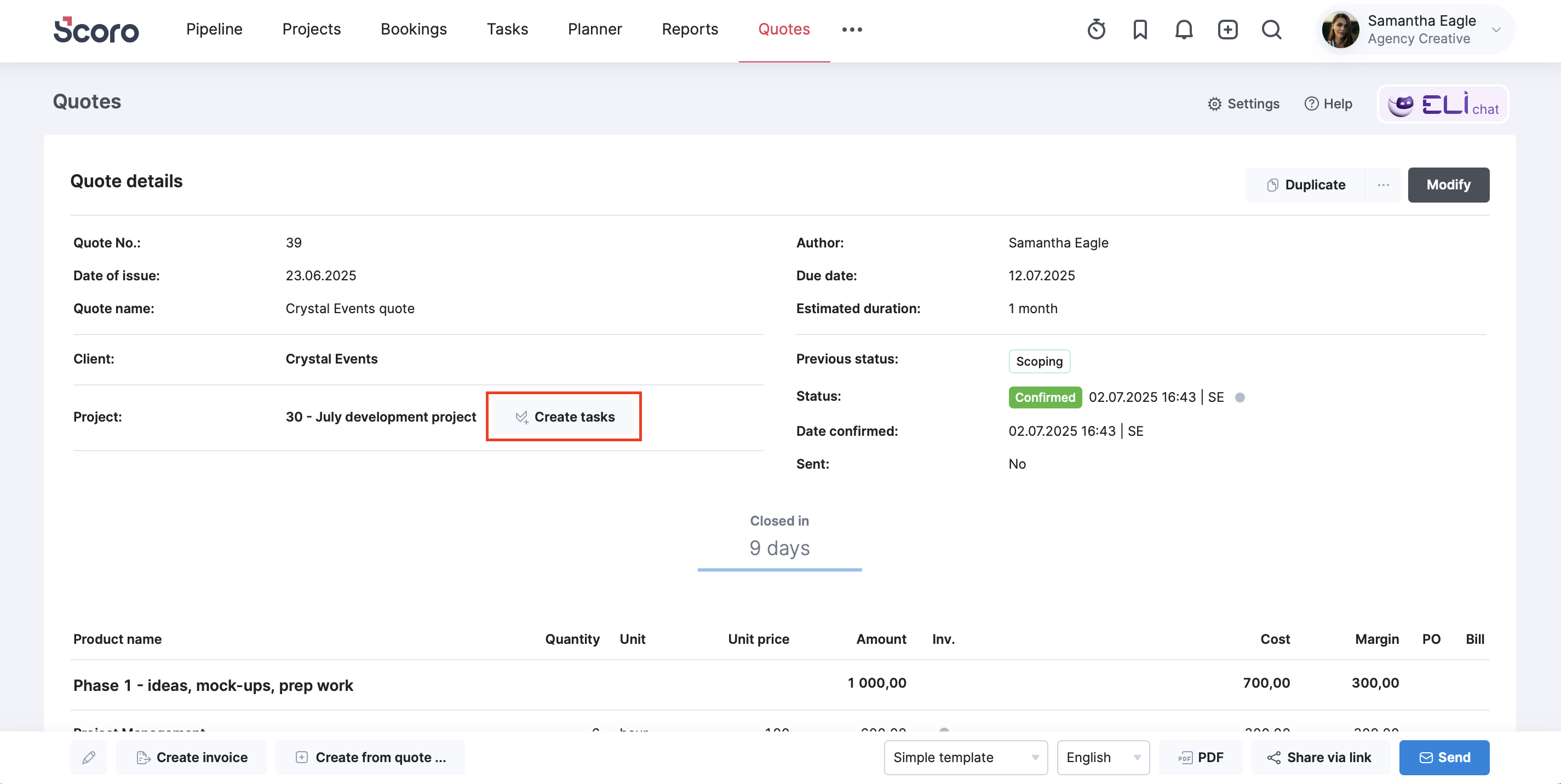
Task: Open the more menu dots in navigation
Action: click(x=852, y=29)
